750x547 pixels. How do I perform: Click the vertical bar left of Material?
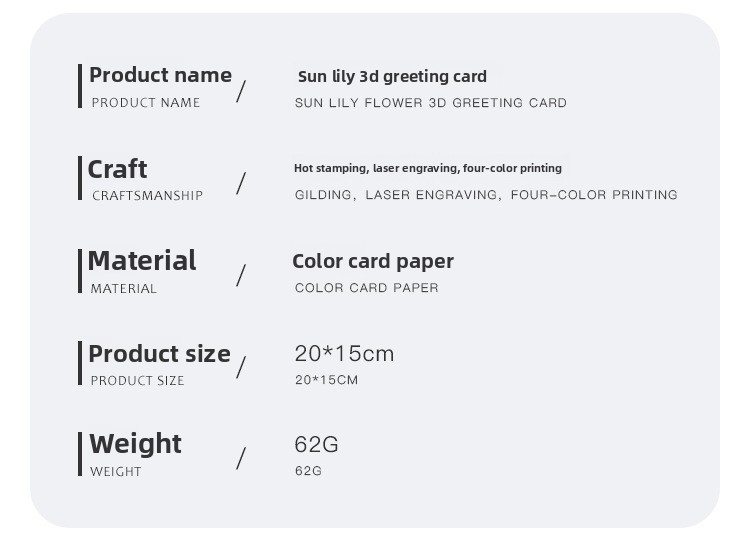pyautogui.click(x=80, y=271)
